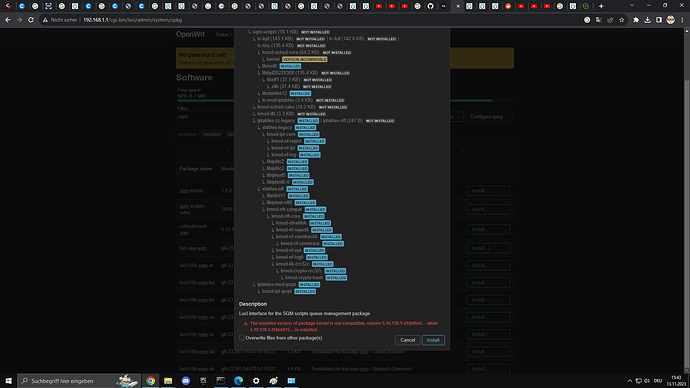Open Chrome downloads icon in toolbar
The height and width of the screenshot is (388, 690).
coord(647,20)
